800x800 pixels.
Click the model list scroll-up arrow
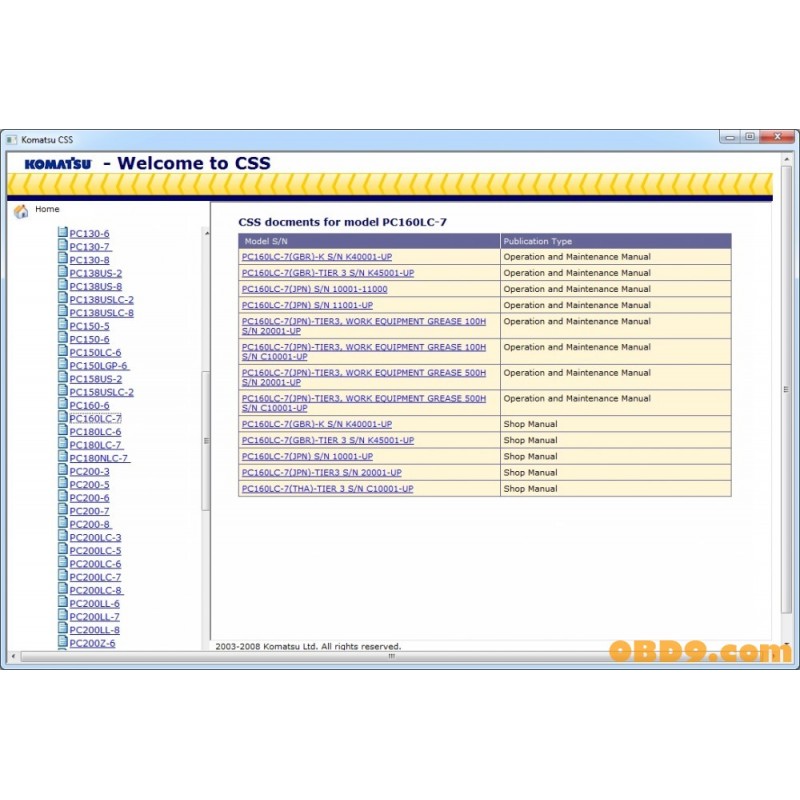(207, 233)
